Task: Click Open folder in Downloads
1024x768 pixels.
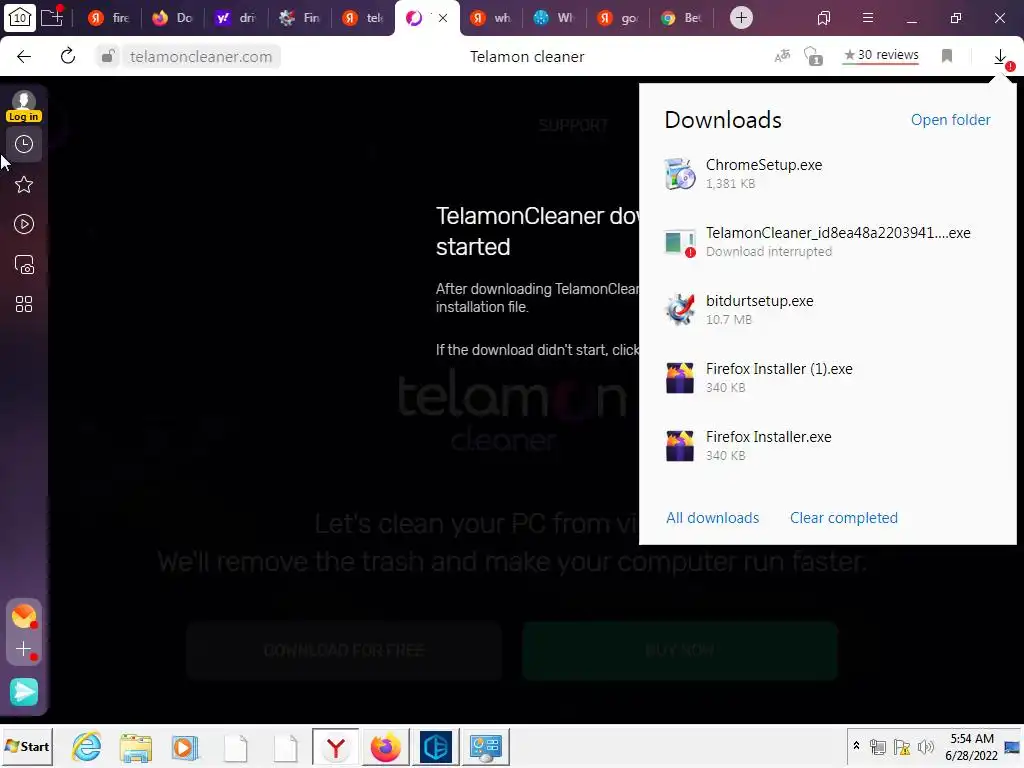Action: tap(950, 120)
